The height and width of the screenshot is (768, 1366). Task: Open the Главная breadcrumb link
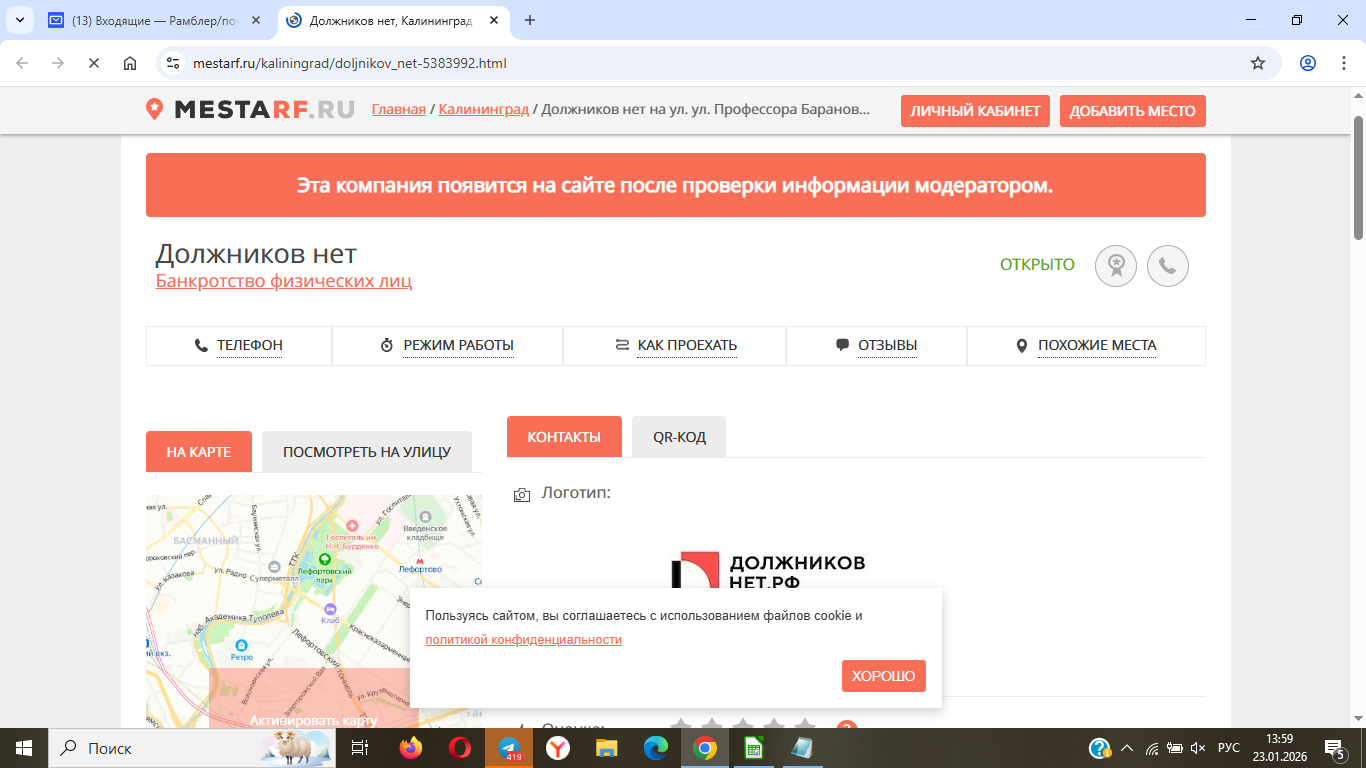tap(399, 109)
